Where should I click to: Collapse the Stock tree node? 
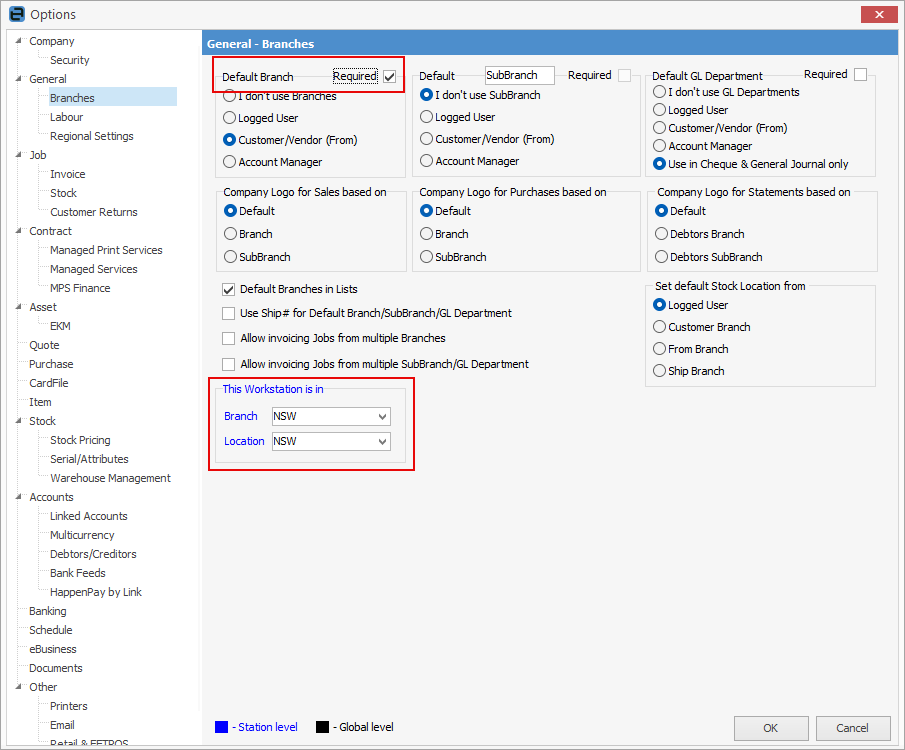pos(18,421)
